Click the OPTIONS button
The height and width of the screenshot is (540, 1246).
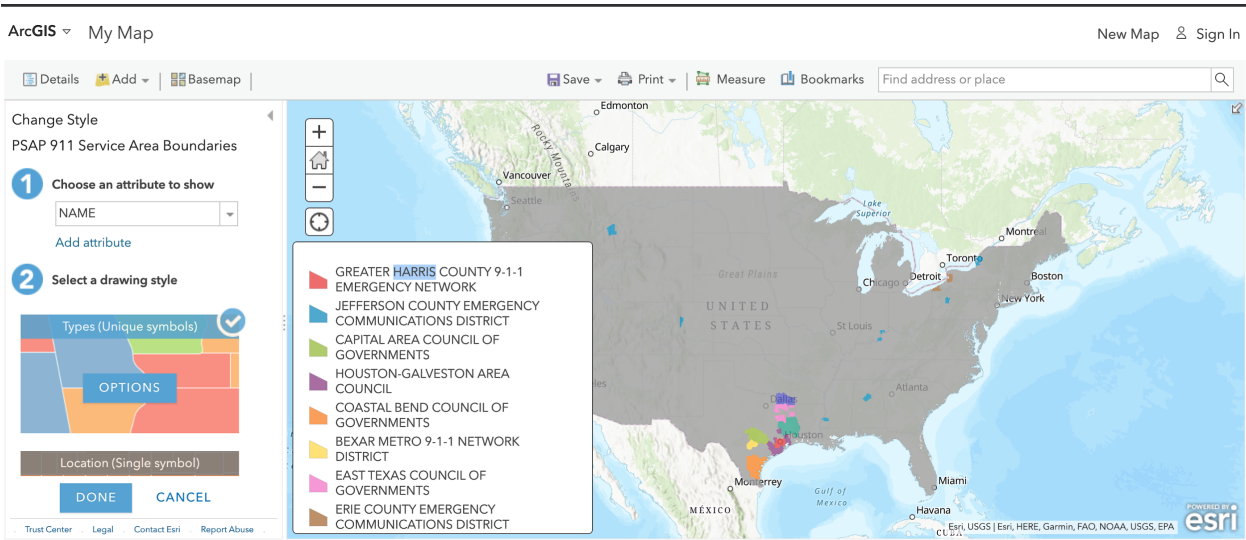pyautogui.click(x=129, y=388)
